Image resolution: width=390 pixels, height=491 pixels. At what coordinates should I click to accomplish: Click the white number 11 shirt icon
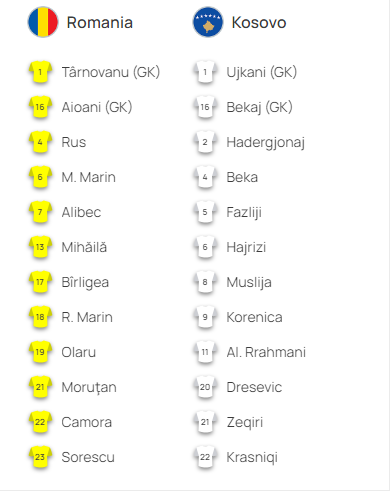pyautogui.click(x=205, y=352)
